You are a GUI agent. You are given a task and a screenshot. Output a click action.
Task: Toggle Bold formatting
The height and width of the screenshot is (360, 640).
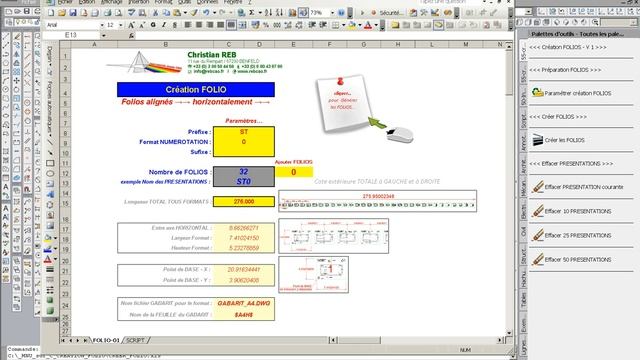(x=153, y=25)
